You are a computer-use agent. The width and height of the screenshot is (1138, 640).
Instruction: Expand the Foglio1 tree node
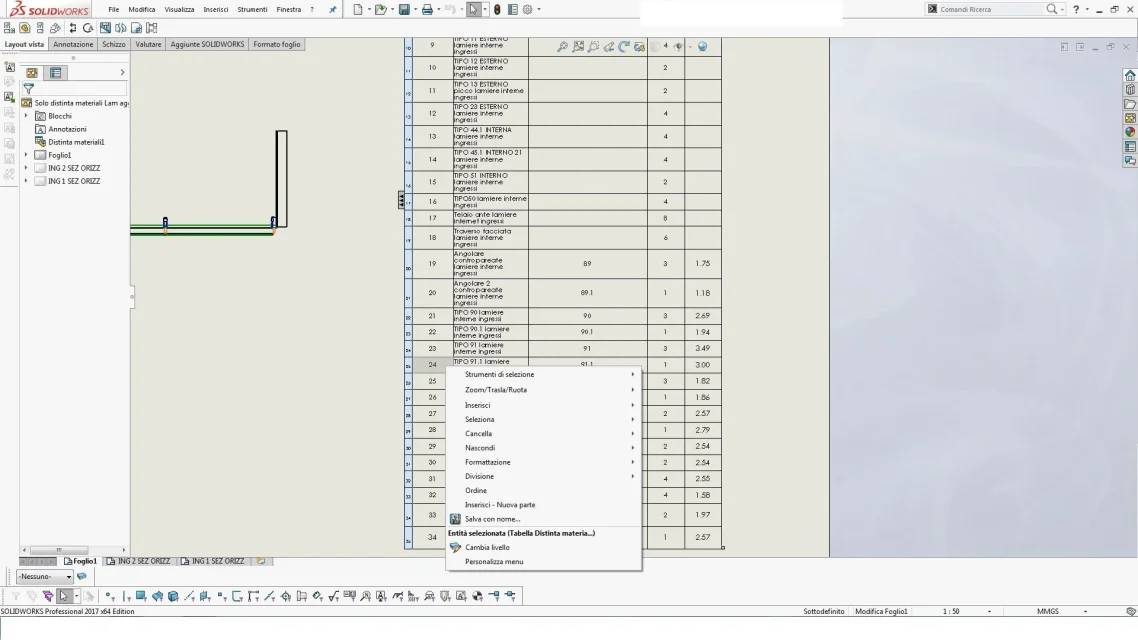[x=26, y=155]
